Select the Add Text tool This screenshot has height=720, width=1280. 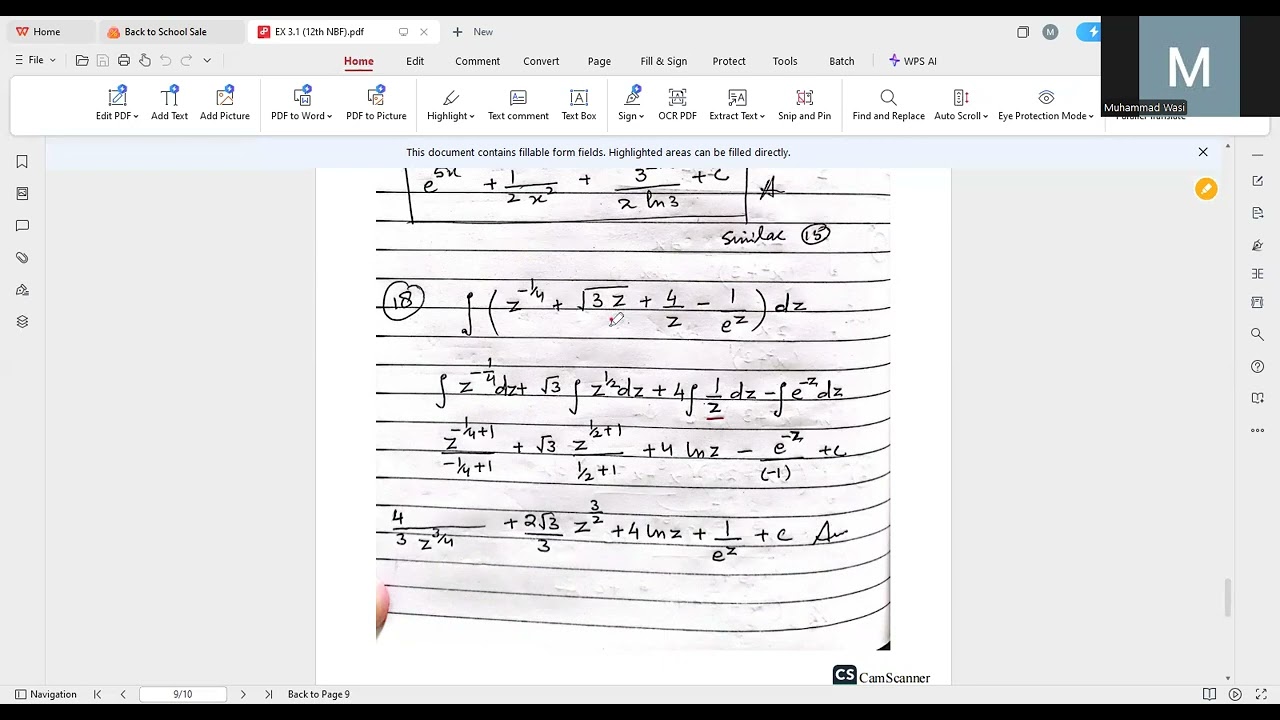point(169,104)
